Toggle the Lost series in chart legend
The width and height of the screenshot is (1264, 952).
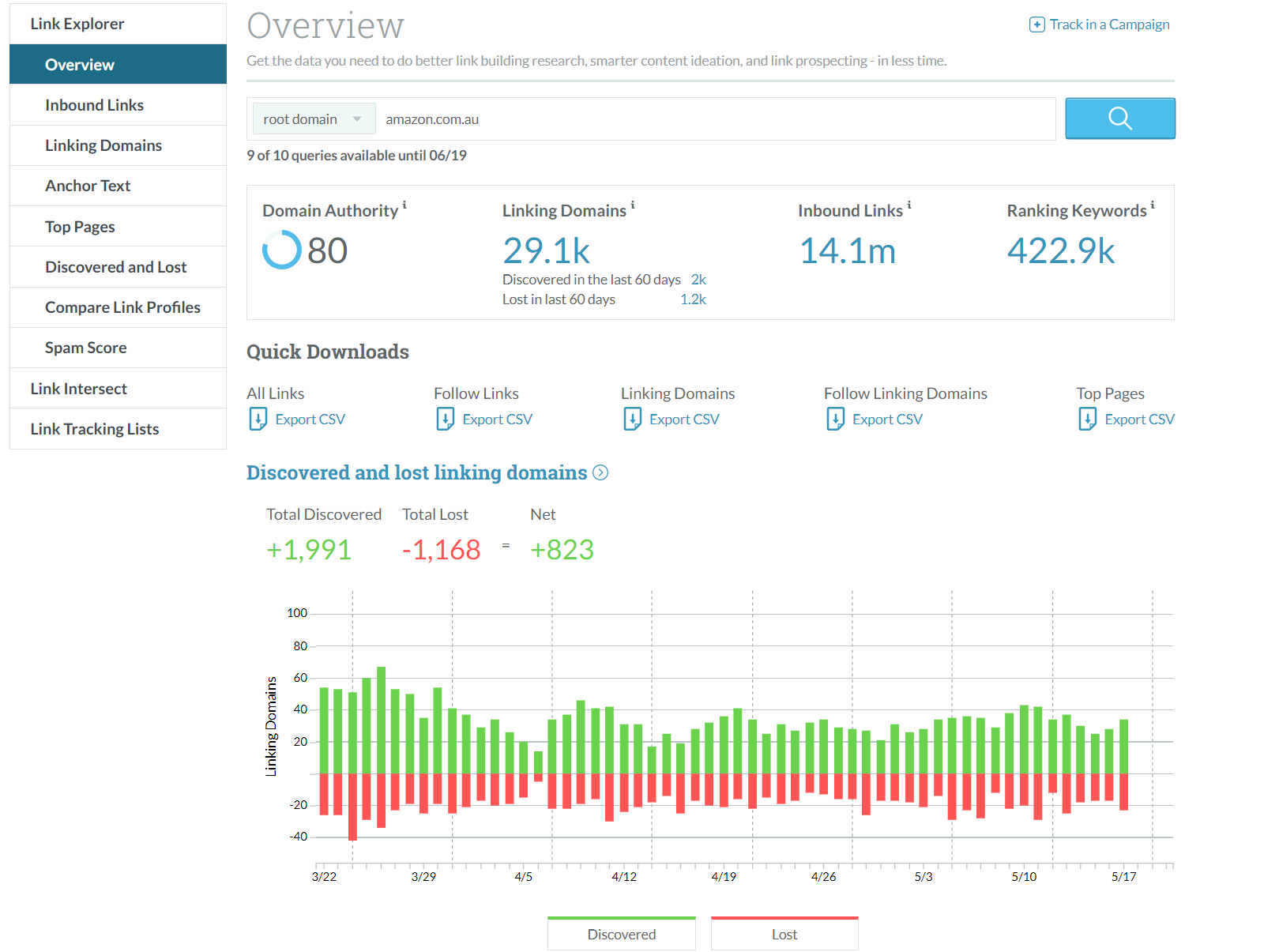(x=784, y=934)
